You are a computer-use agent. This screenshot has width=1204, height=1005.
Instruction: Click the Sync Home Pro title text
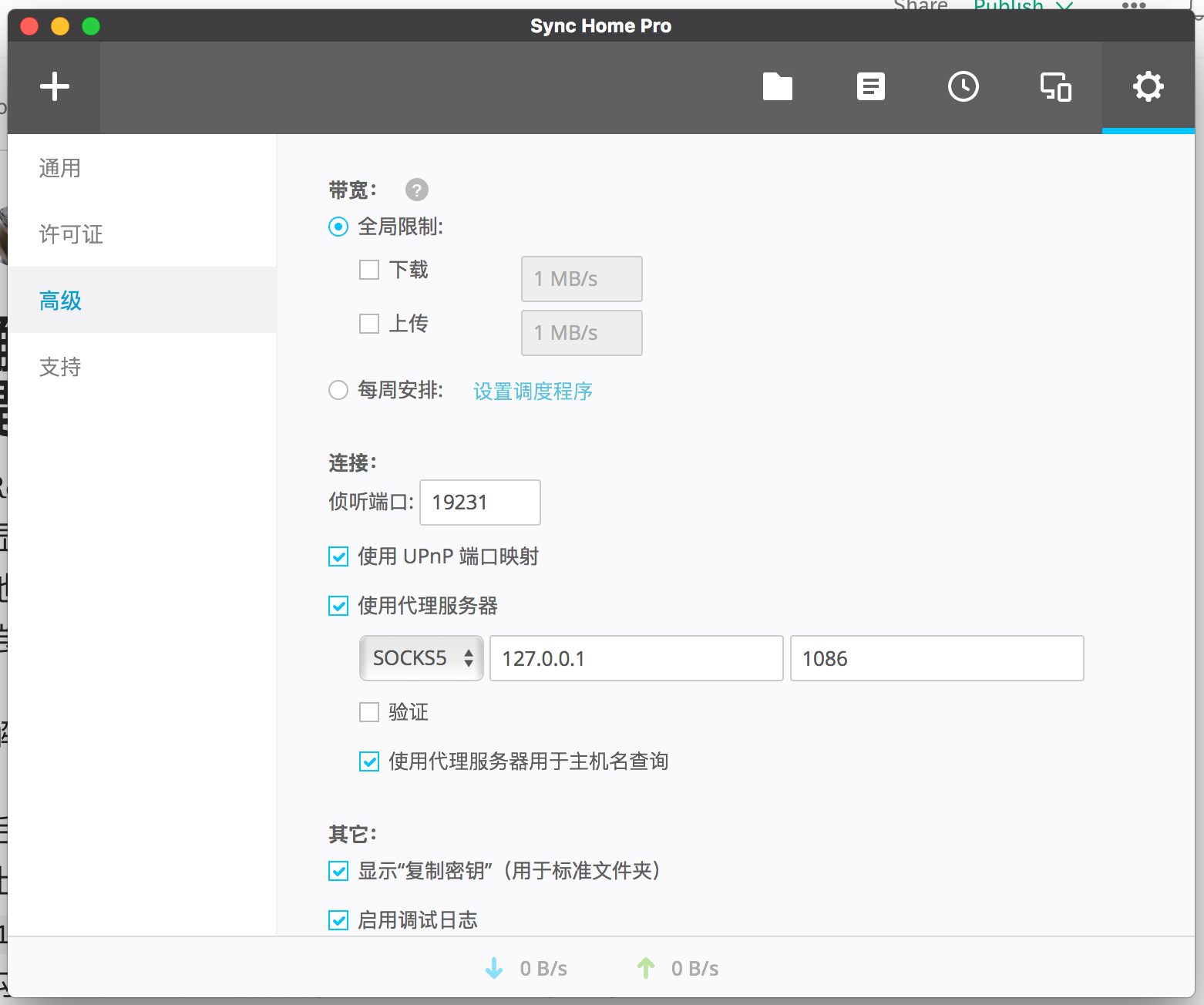click(601, 26)
